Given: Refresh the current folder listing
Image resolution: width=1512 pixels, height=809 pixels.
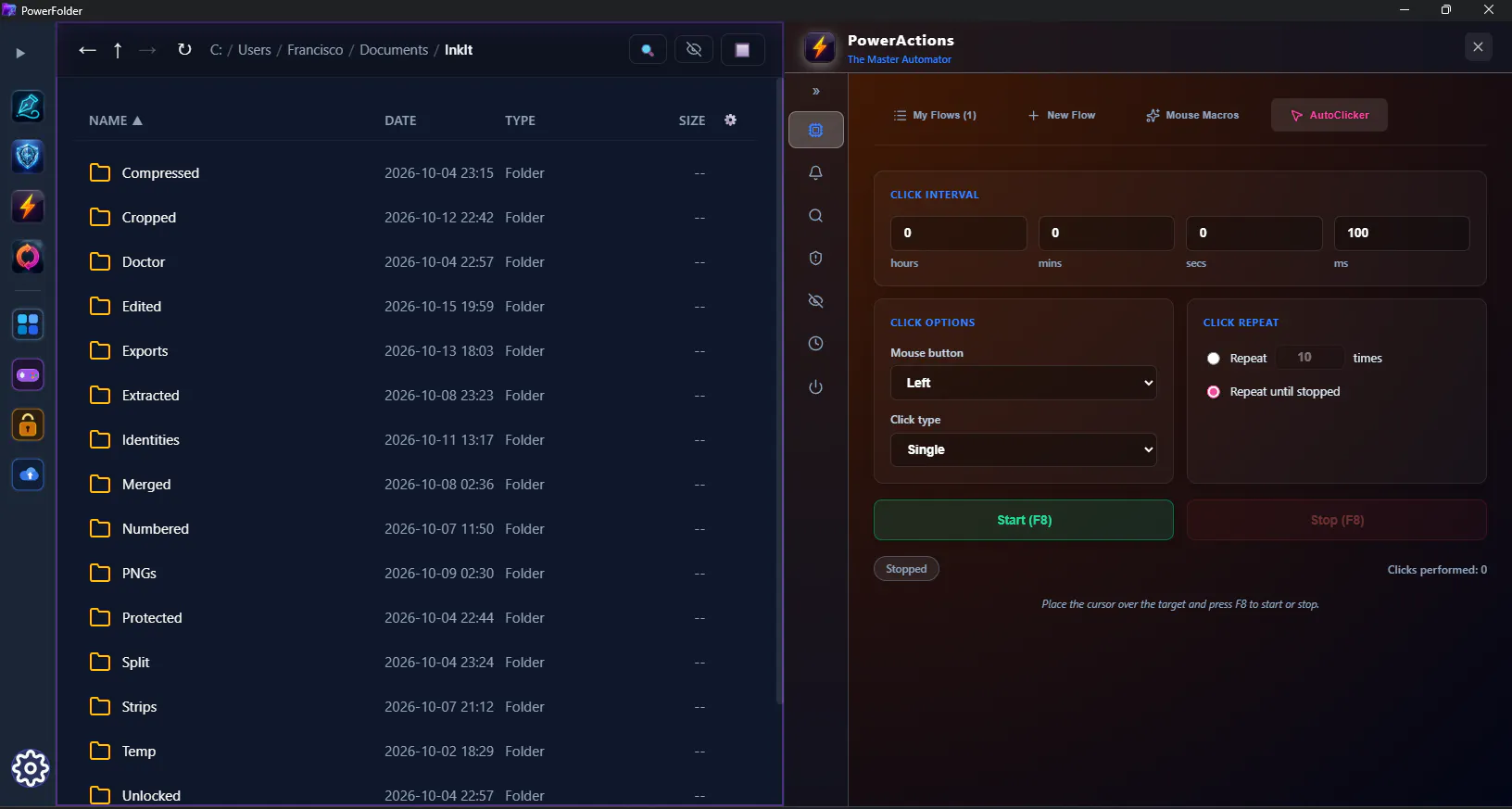Looking at the screenshot, I should pos(184,50).
